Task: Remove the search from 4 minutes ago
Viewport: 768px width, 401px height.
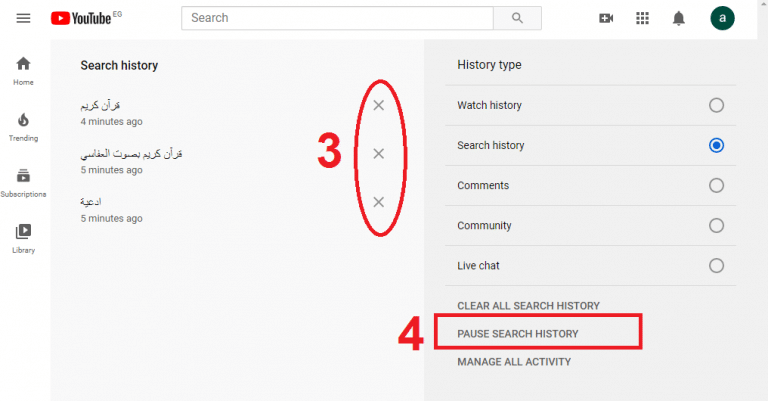Action: pos(379,105)
